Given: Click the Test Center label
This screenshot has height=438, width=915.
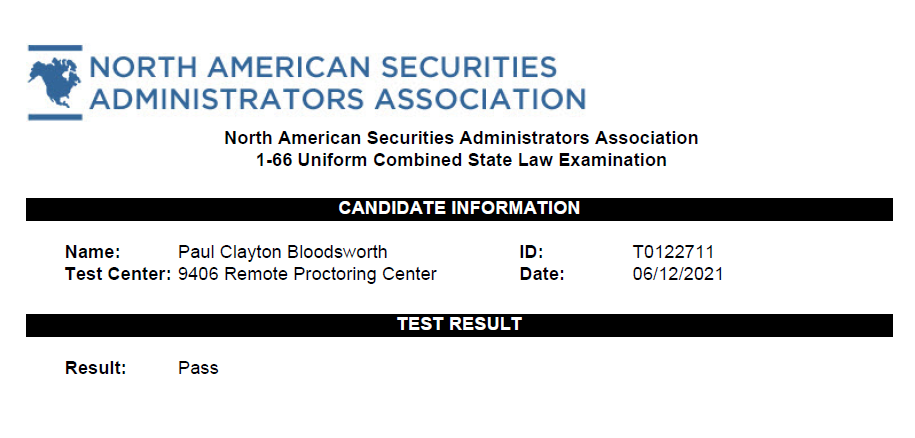Looking at the screenshot, I should 118,274.
